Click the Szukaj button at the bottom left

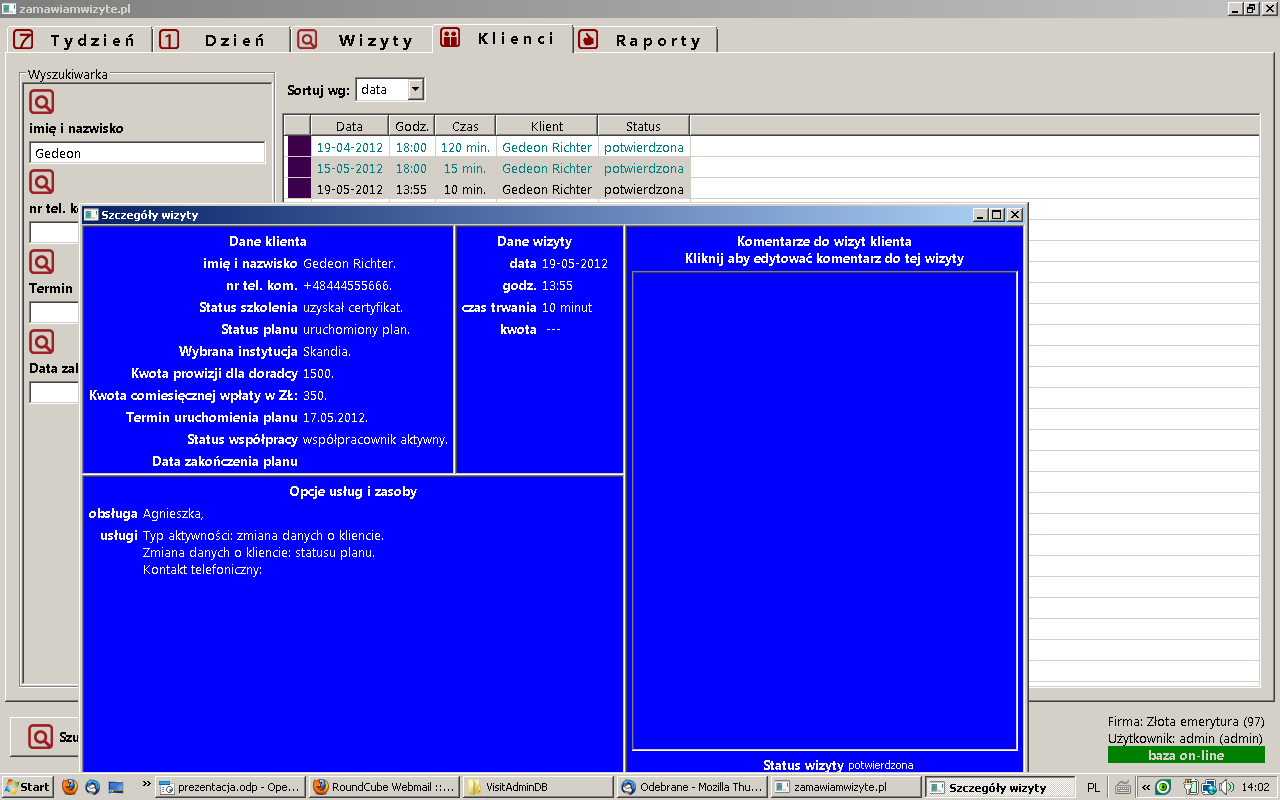45,737
